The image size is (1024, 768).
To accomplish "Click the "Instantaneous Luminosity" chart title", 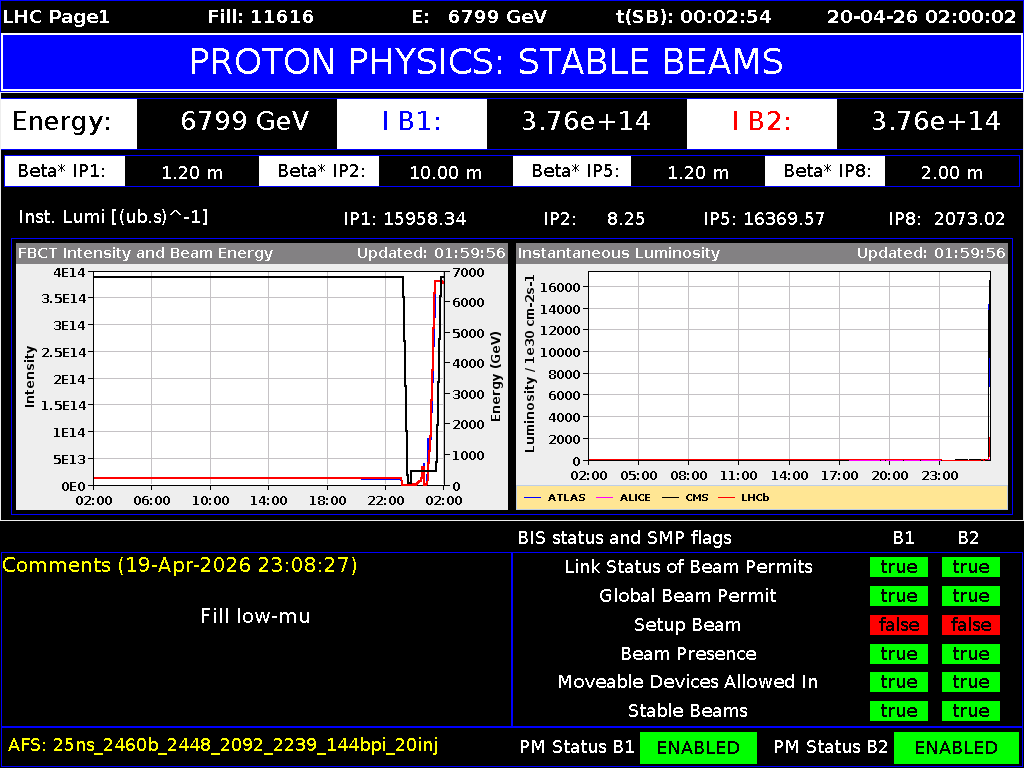I will (x=619, y=253).
